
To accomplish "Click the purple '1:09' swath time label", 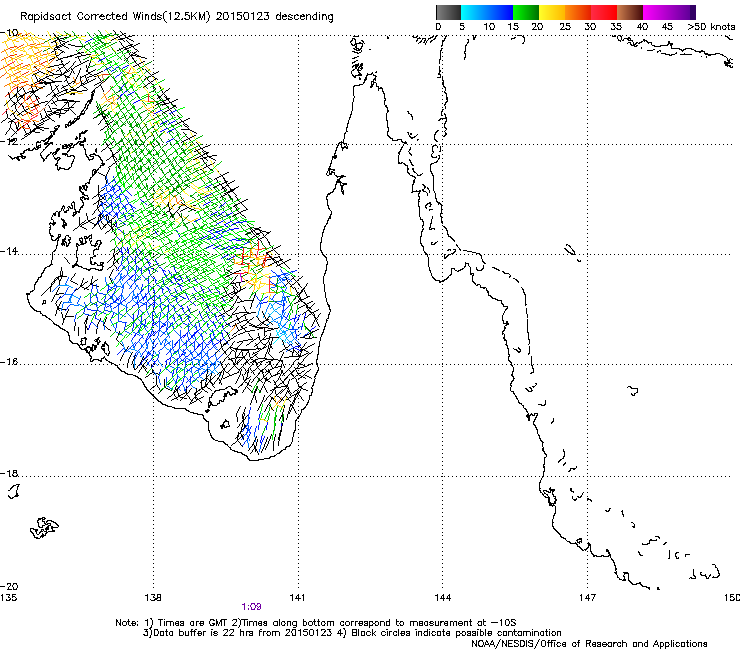I will (x=251, y=607).
